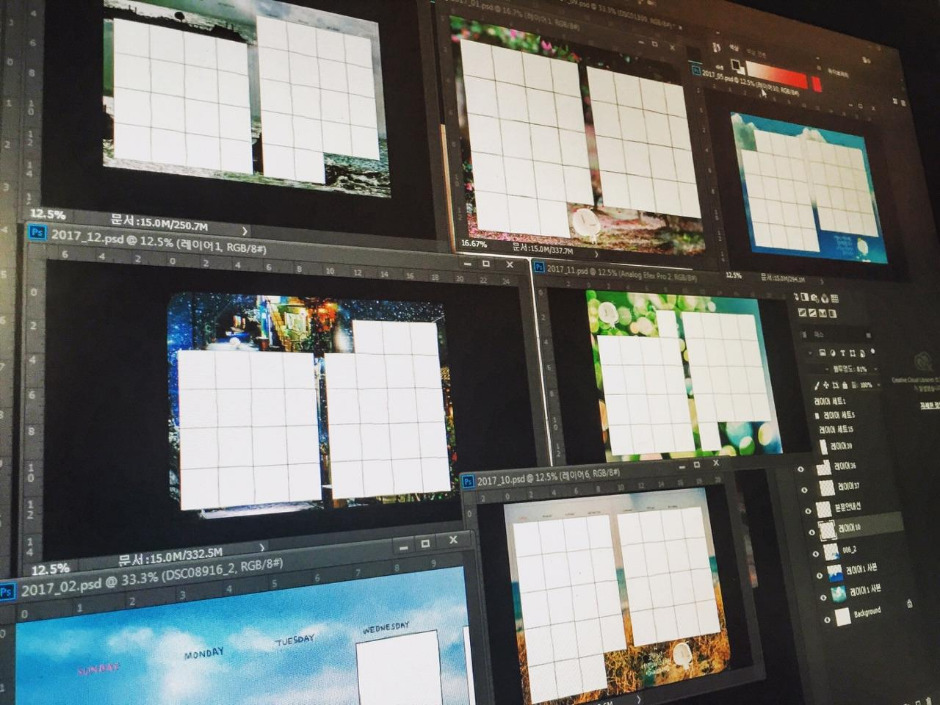Select the 레이어 세트1 group
The height and width of the screenshot is (705, 940).
pyautogui.click(x=830, y=402)
